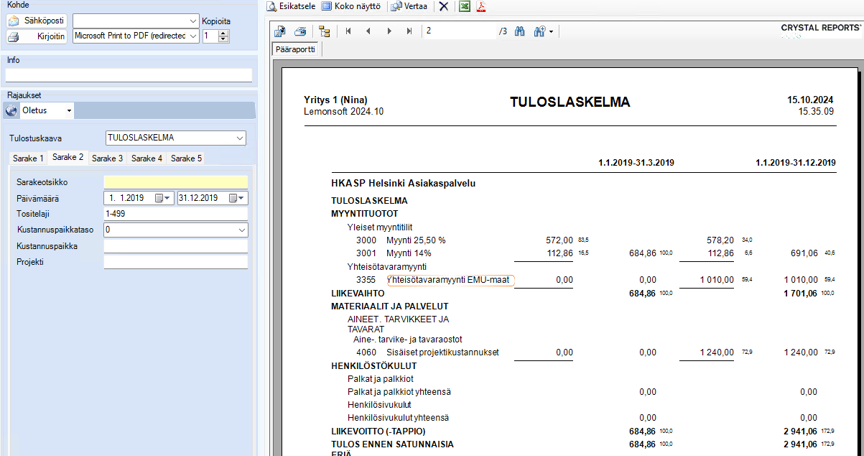Toggle the group tree icon
The height and width of the screenshot is (456, 864).
tap(325, 31)
